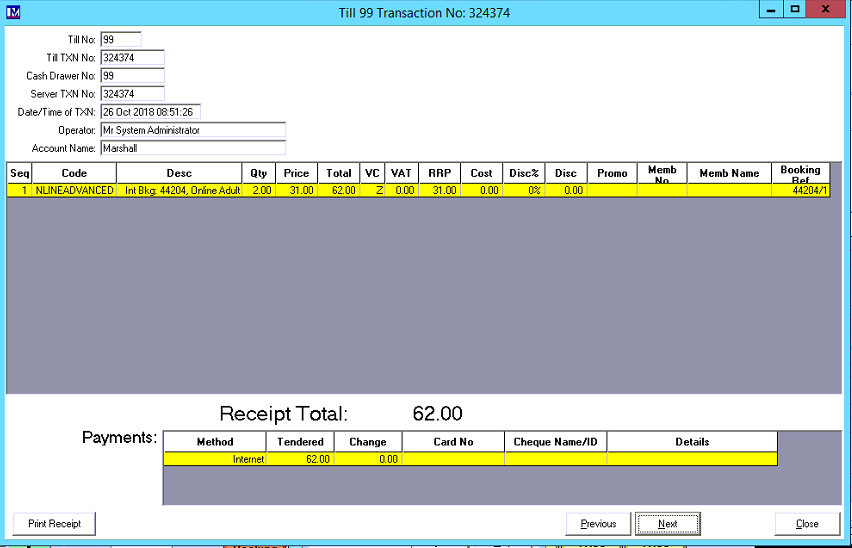Click the red X window close button
852x548 pixels.
[826, 9]
